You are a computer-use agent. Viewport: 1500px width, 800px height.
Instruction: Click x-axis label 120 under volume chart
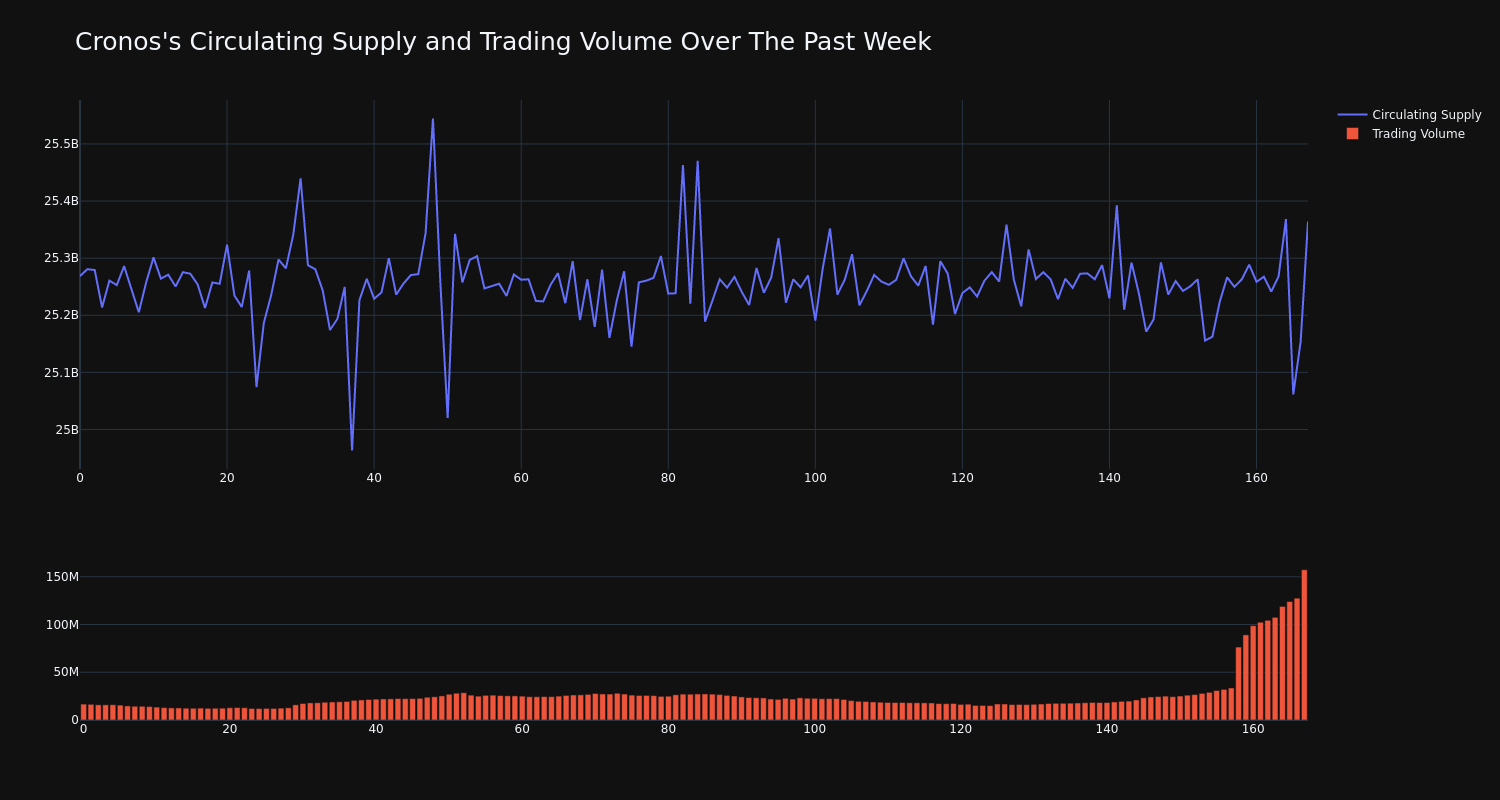point(961,729)
